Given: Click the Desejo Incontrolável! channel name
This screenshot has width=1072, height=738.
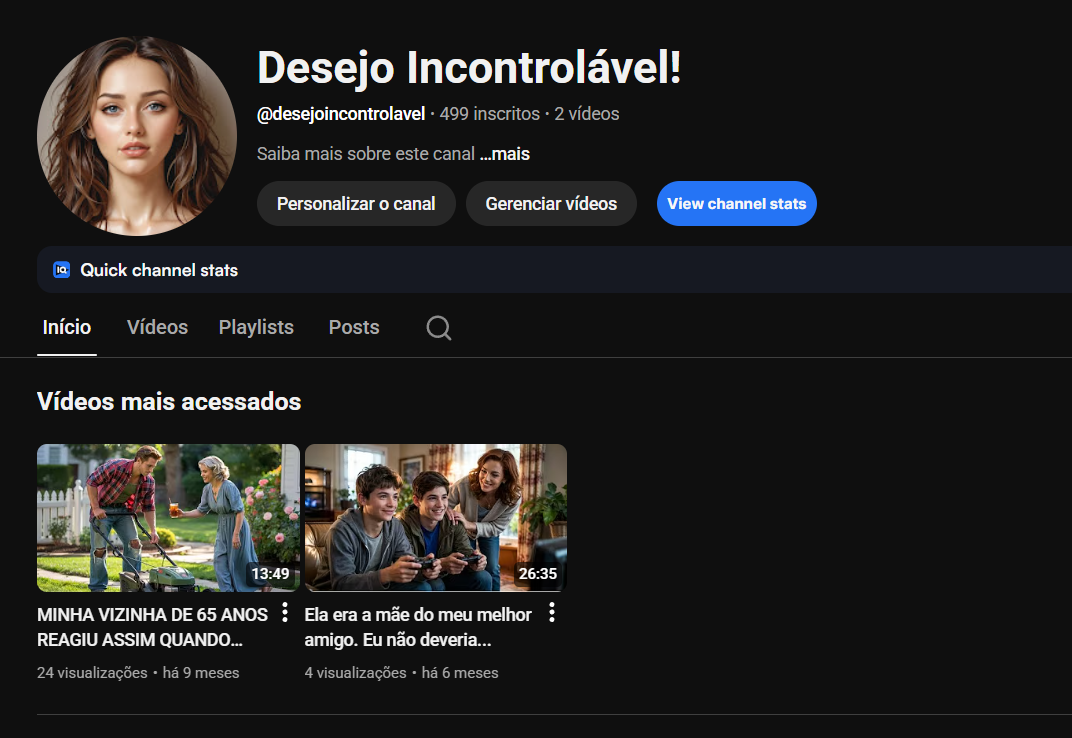Looking at the screenshot, I should point(469,68).
